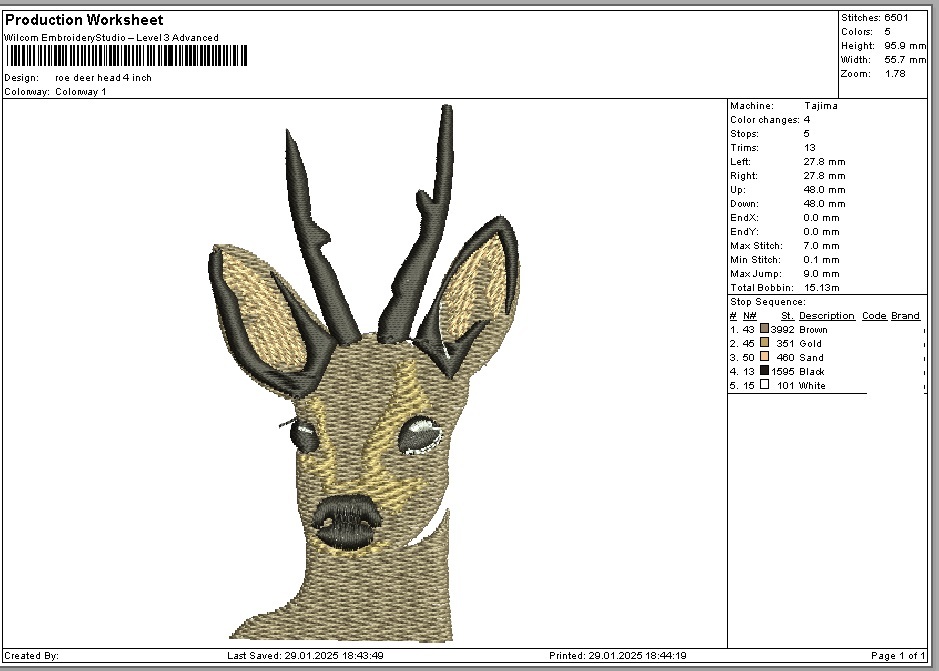Click the Stitches count value 6501
This screenshot has height=671, width=939.
[896, 18]
